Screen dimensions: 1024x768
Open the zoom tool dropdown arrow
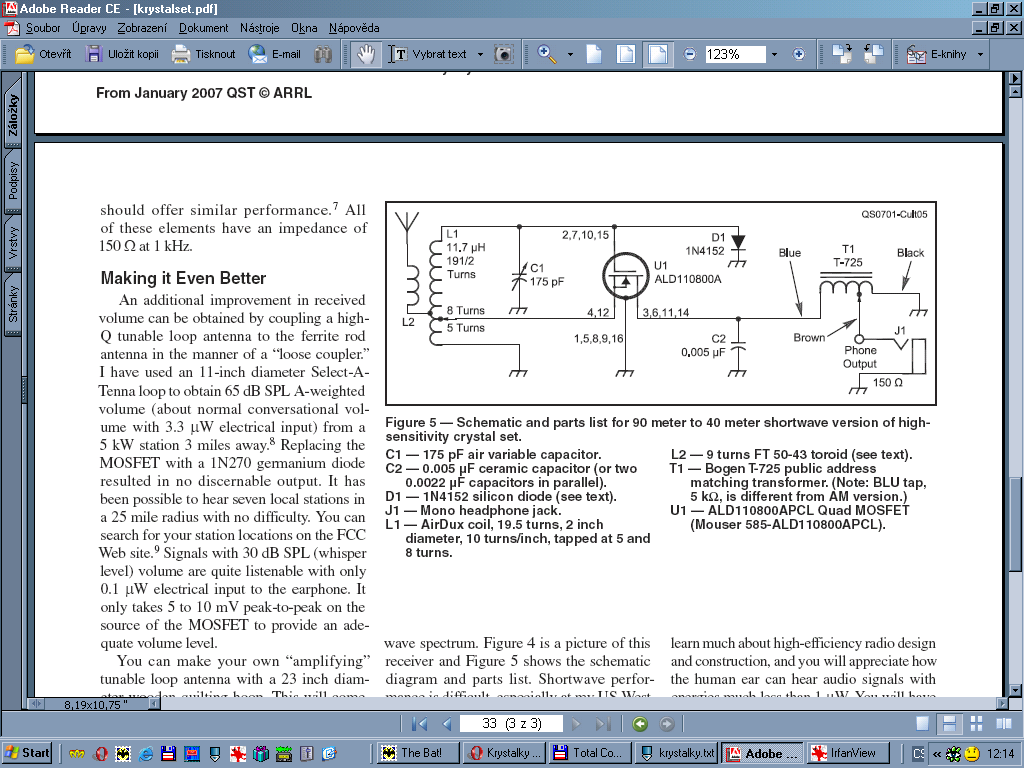[570, 54]
